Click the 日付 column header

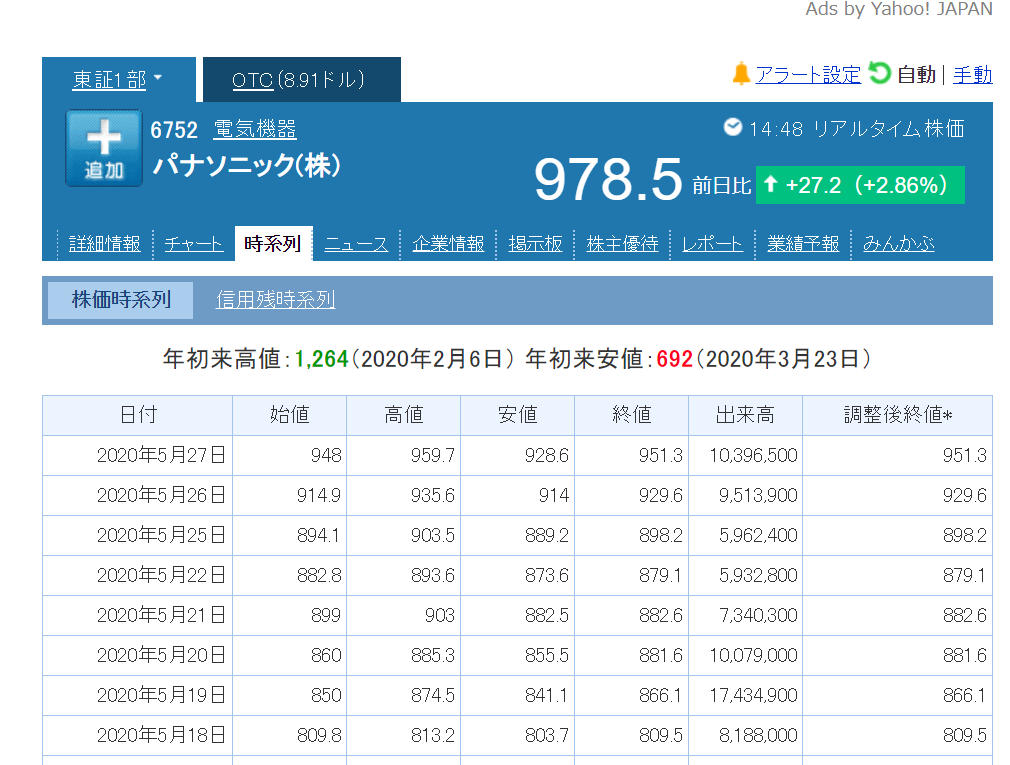pyautogui.click(x=138, y=415)
